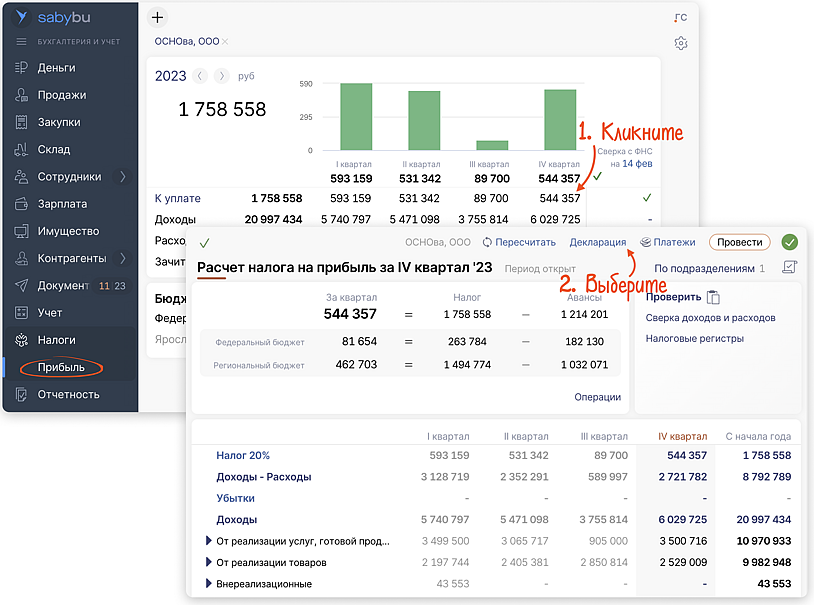Viewport: 814px width, 605px height.
Task: Go to the previous year with the left arrow
Action: point(200,76)
